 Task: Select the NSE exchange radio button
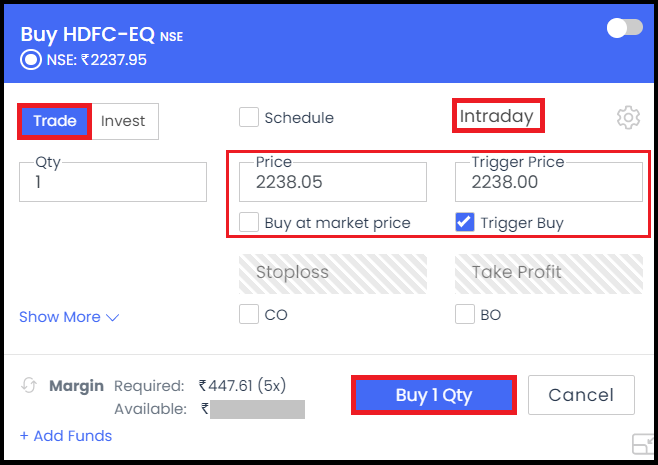coord(31,60)
